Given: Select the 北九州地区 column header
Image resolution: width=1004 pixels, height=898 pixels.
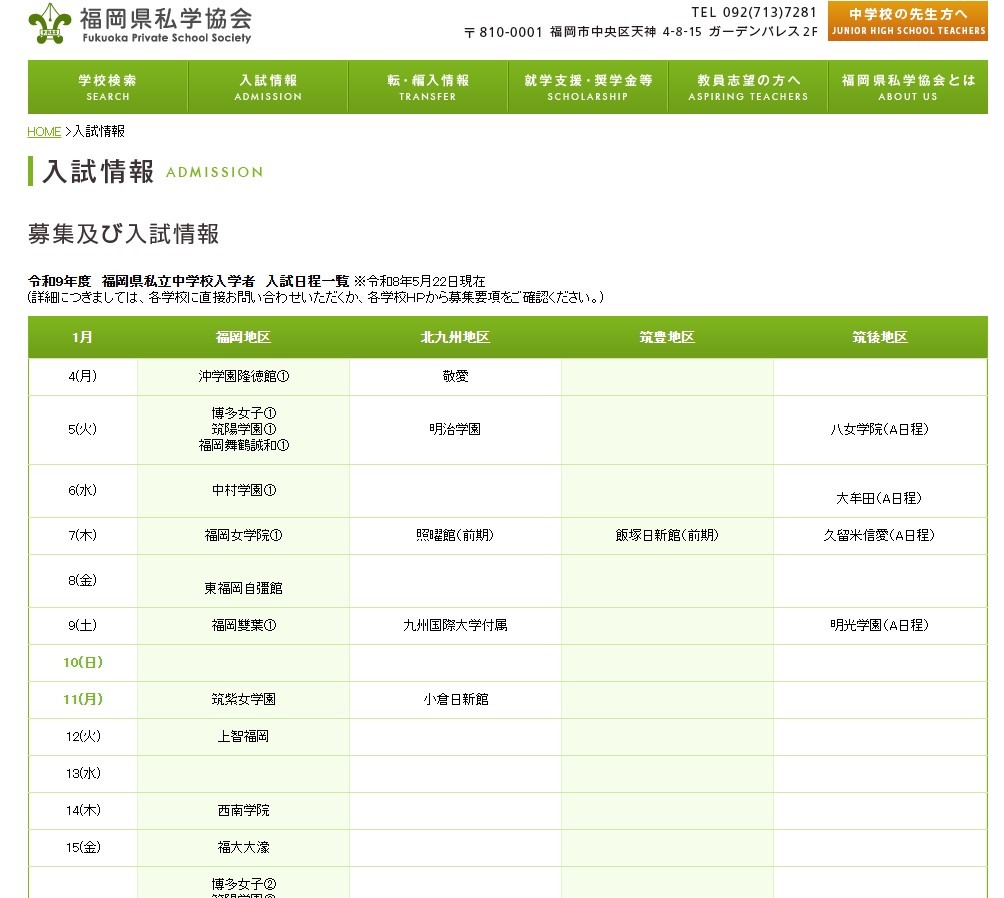Looking at the screenshot, I should [455, 337].
